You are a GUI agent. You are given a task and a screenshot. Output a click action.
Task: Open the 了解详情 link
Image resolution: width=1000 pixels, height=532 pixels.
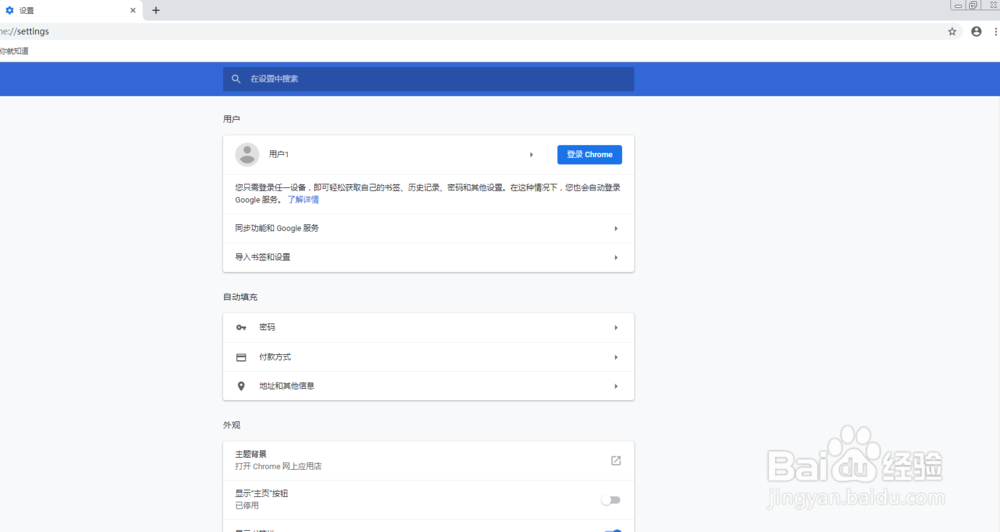pyautogui.click(x=303, y=200)
